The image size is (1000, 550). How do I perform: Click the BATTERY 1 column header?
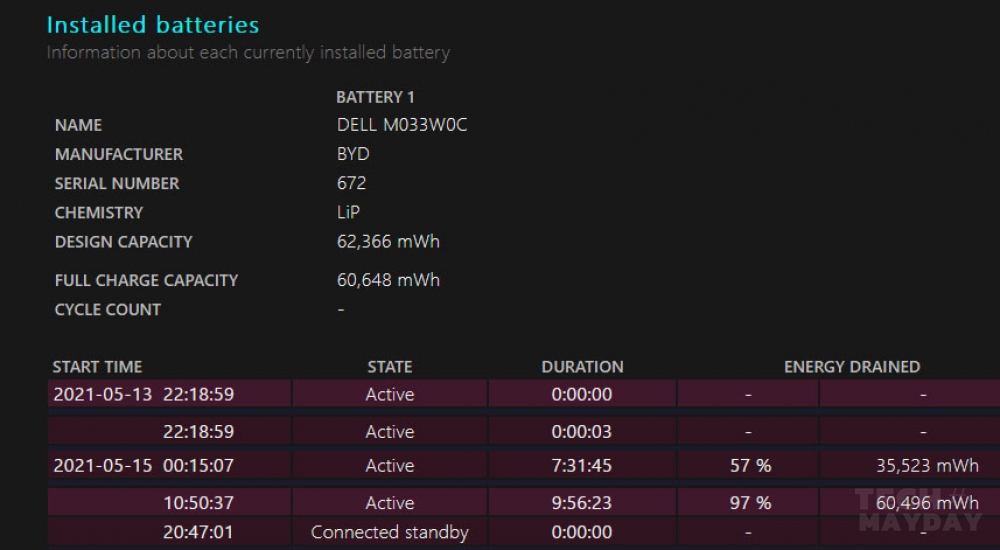click(375, 98)
